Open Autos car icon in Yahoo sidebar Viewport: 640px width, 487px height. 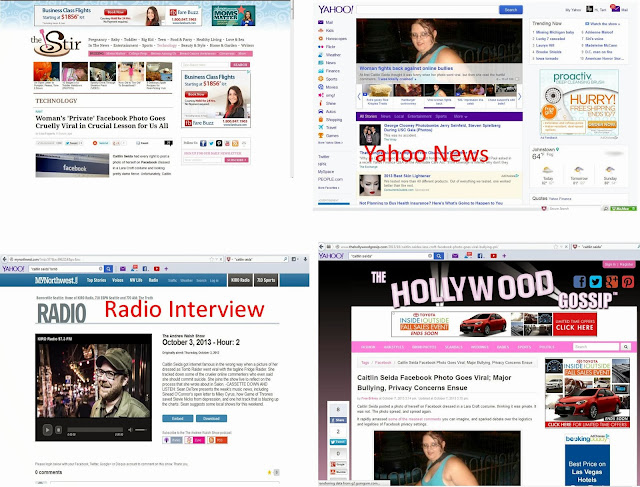[x=321, y=111]
